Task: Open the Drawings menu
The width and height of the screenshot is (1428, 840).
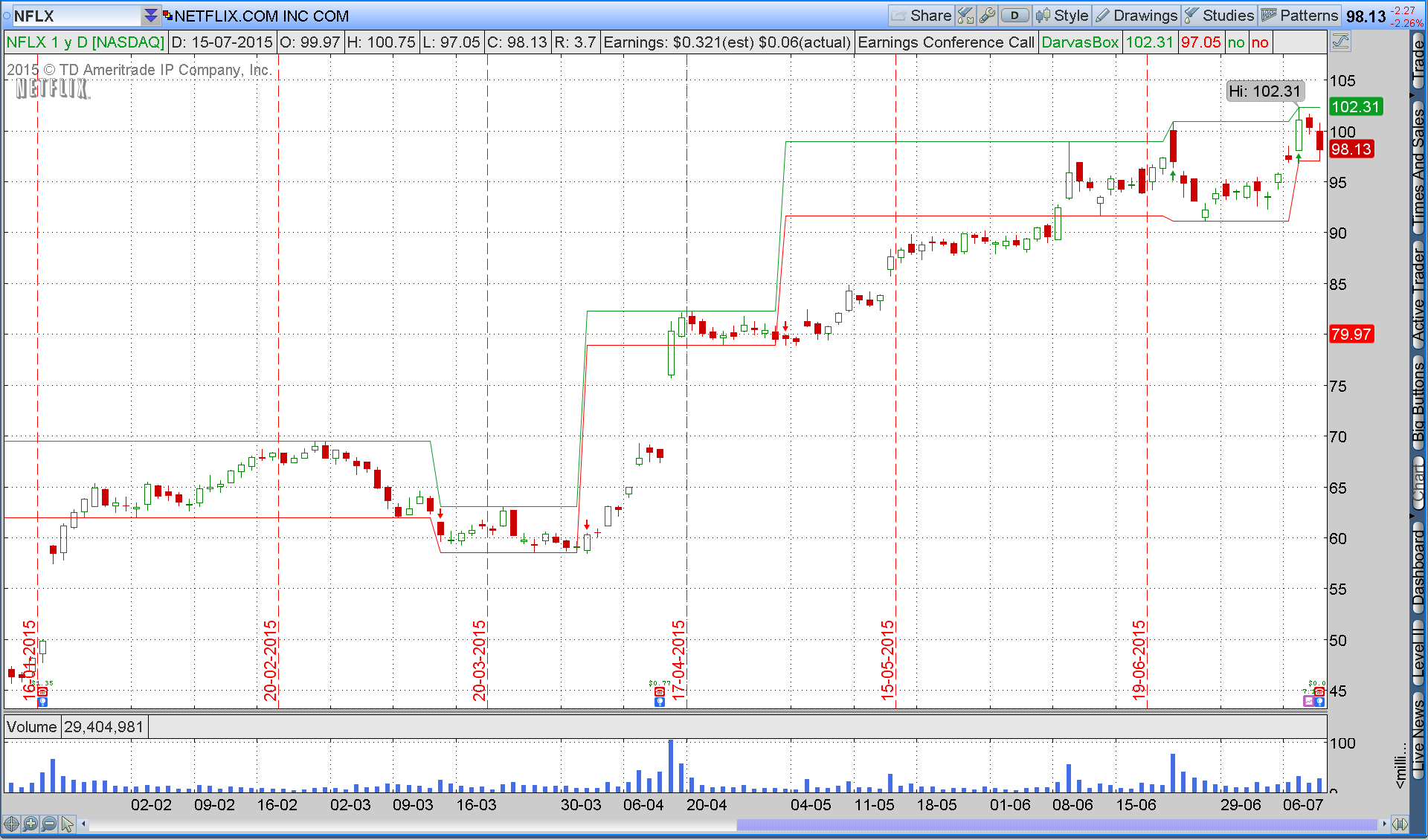Action: [1136, 16]
